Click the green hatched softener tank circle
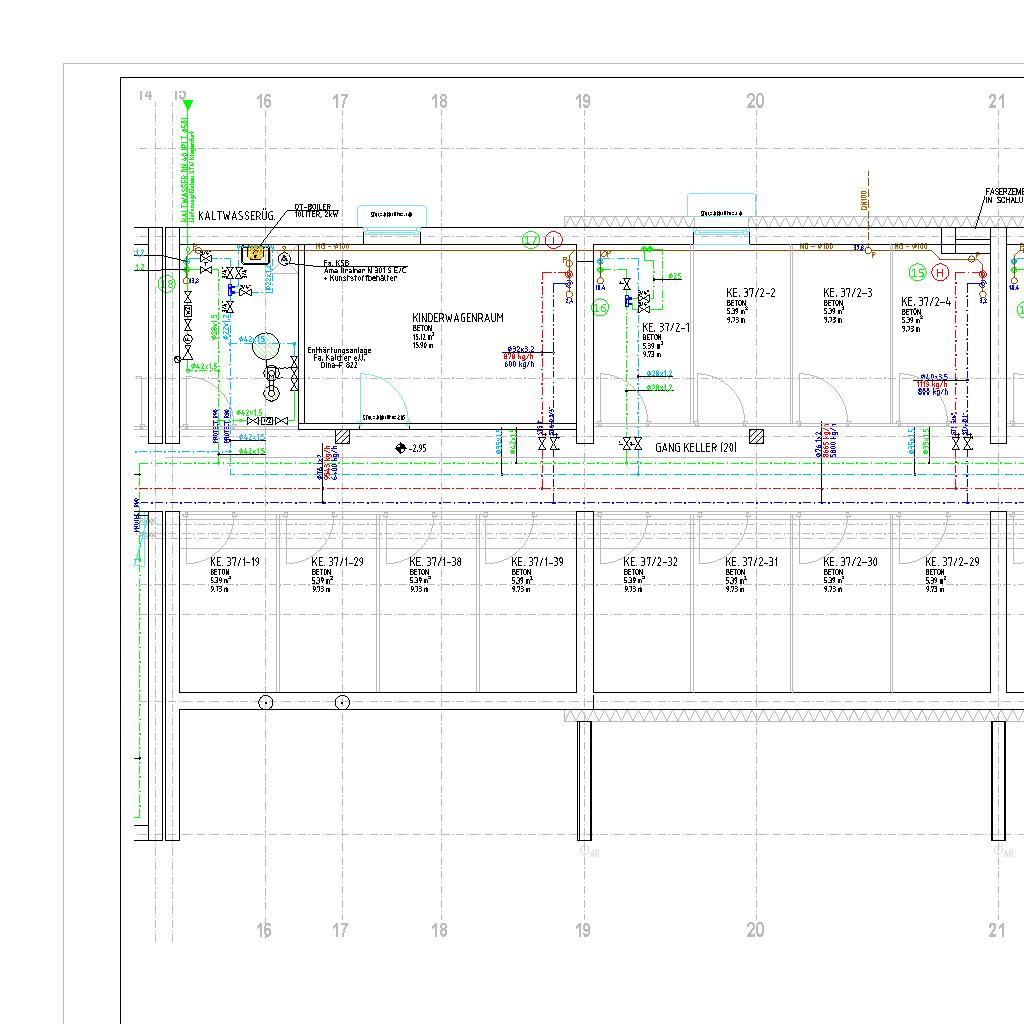The width and height of the screenshot is (1024, 1024). click(x=264, y=347)
